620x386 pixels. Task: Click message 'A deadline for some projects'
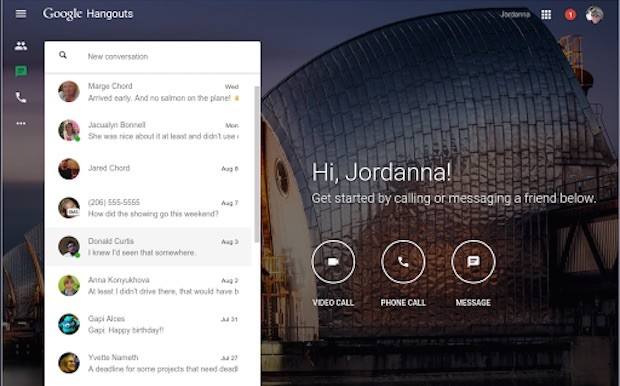[x=163, y=369]
